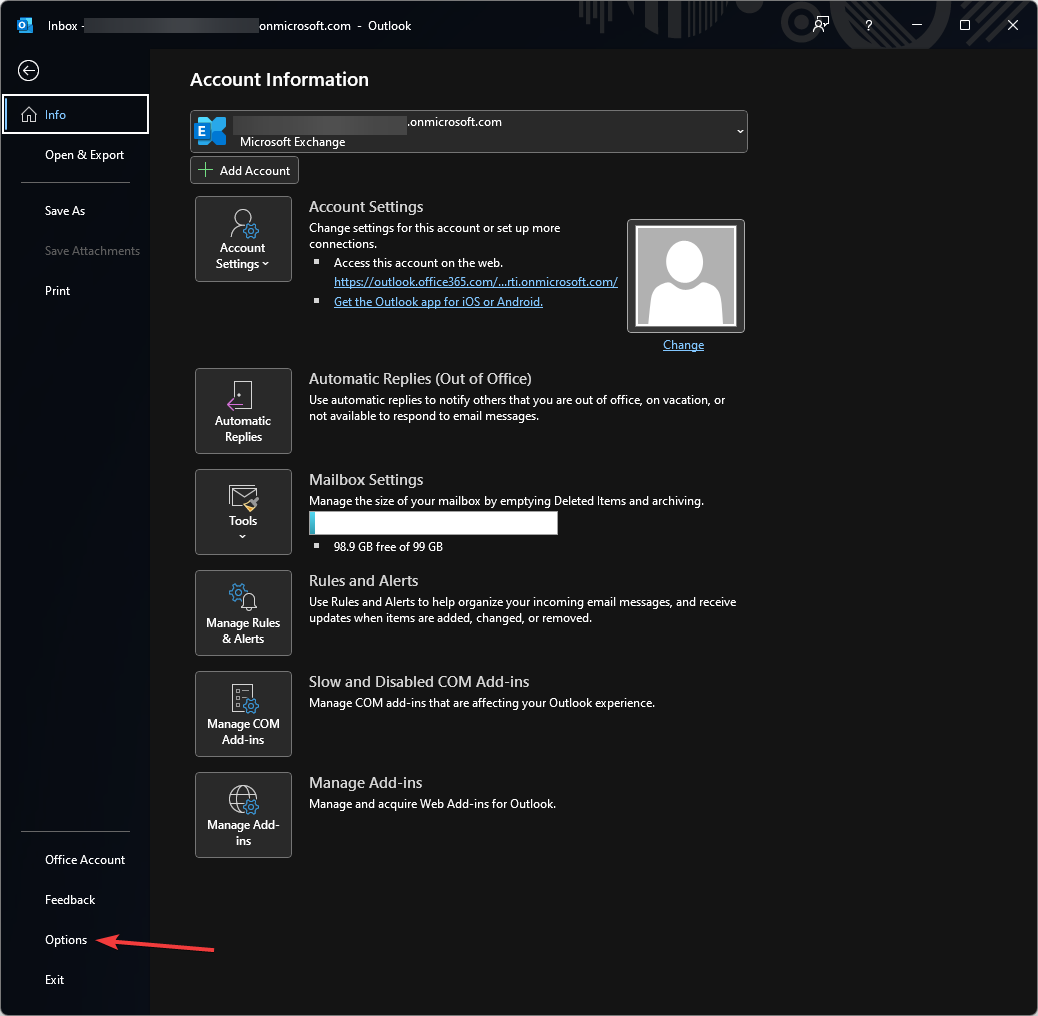Open the outlook.office365.com web access link
Image resolution: width=1038 pixels, height=1016 pixels.
[x=475, y=282]
